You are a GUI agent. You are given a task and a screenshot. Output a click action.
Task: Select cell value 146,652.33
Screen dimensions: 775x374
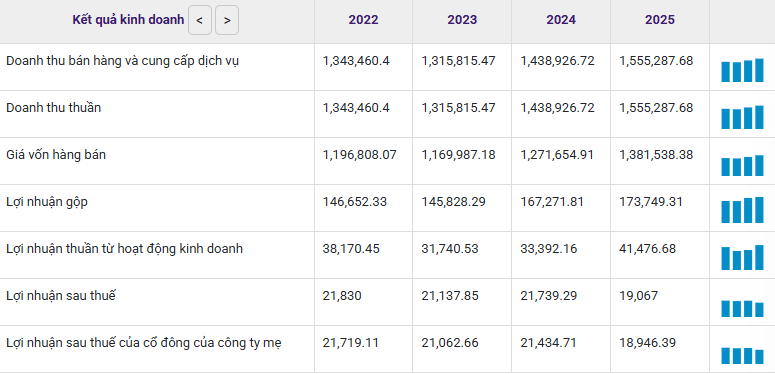click(354, 202)
